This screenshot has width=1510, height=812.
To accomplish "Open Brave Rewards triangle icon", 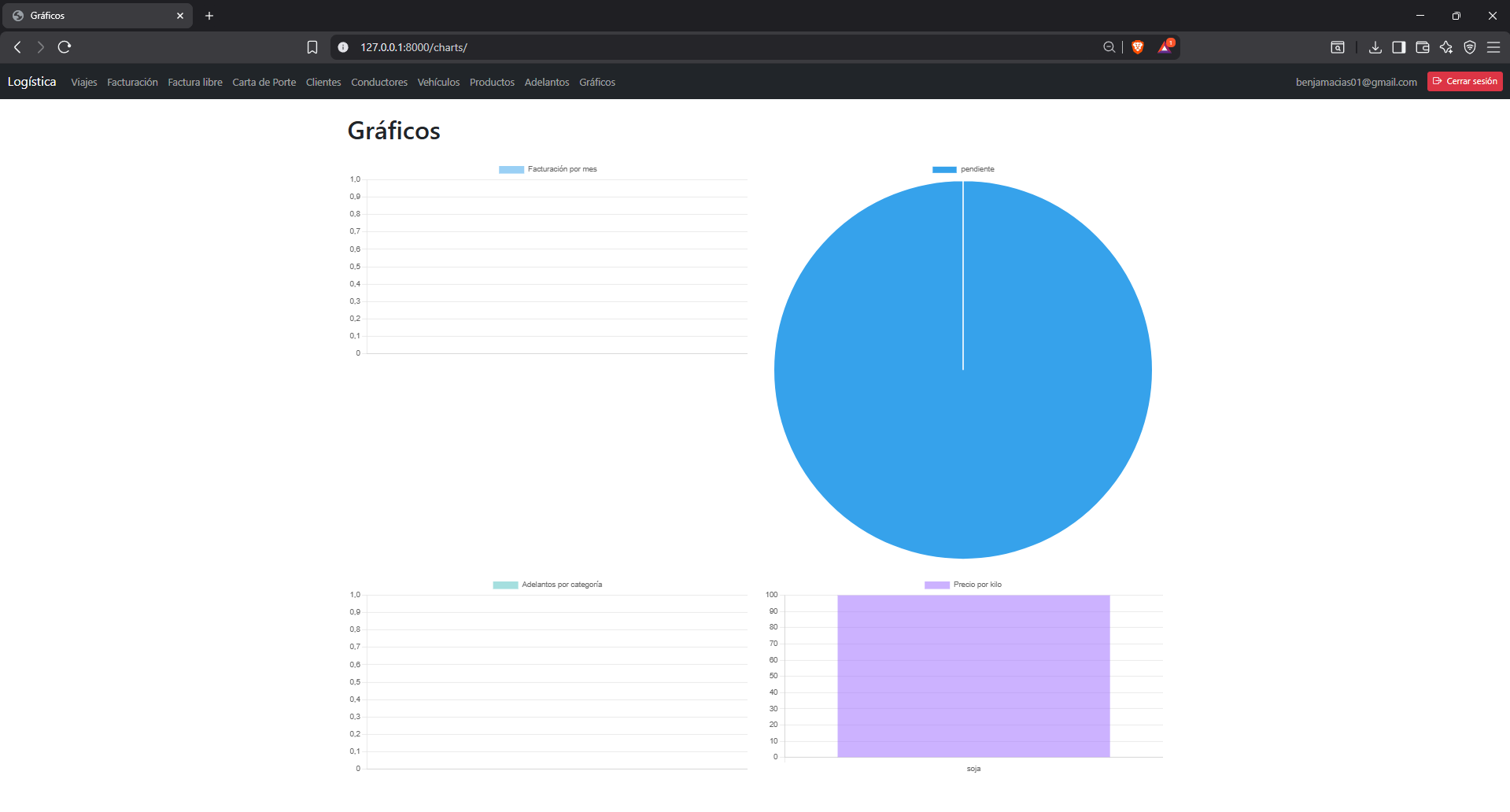I will [1165, 47].
